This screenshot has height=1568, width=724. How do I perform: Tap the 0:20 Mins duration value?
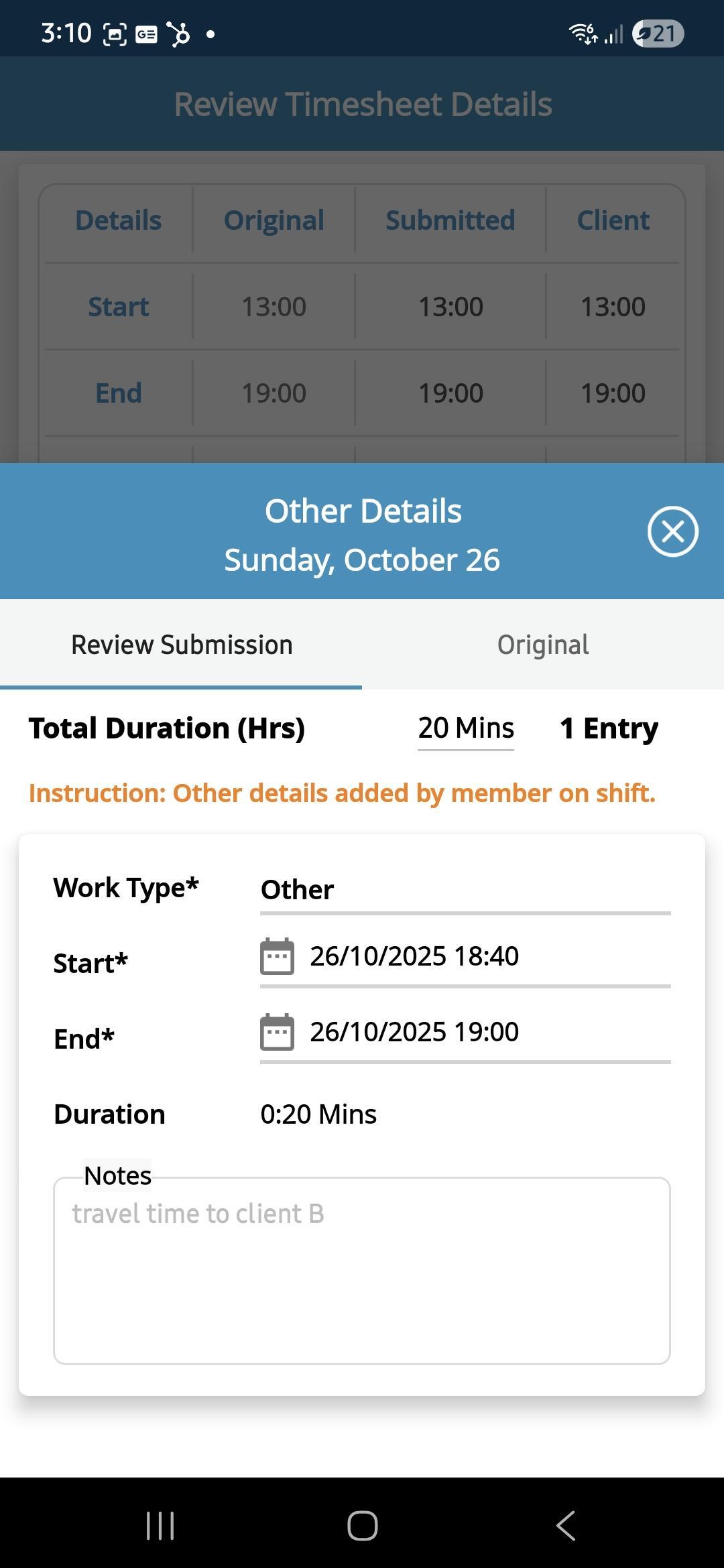(318, 1114)
